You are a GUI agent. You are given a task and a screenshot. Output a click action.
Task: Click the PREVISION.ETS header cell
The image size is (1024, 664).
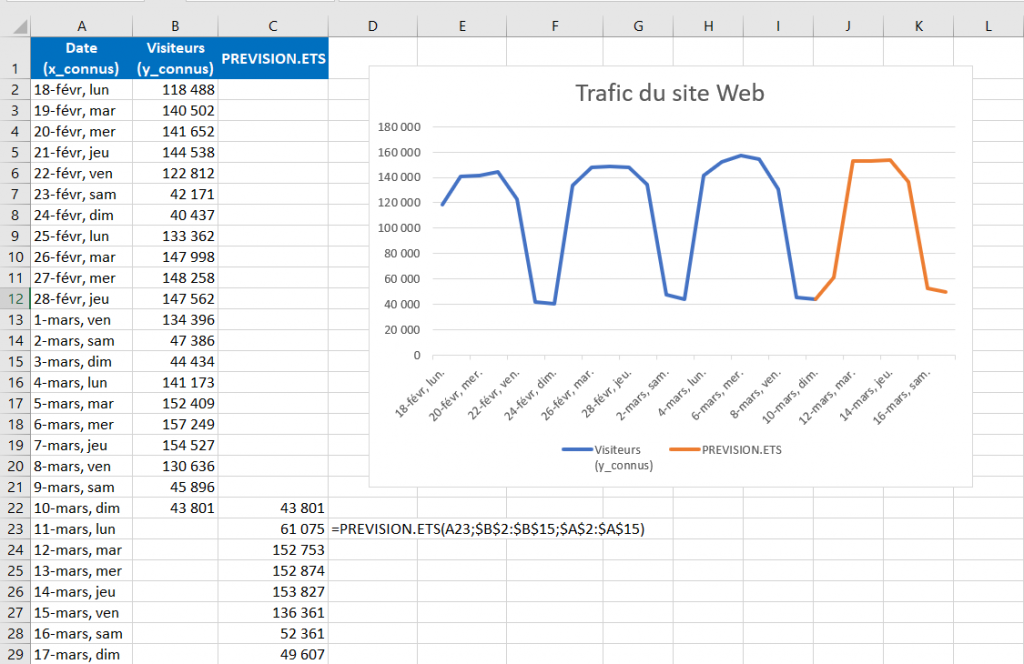point(272,59)
